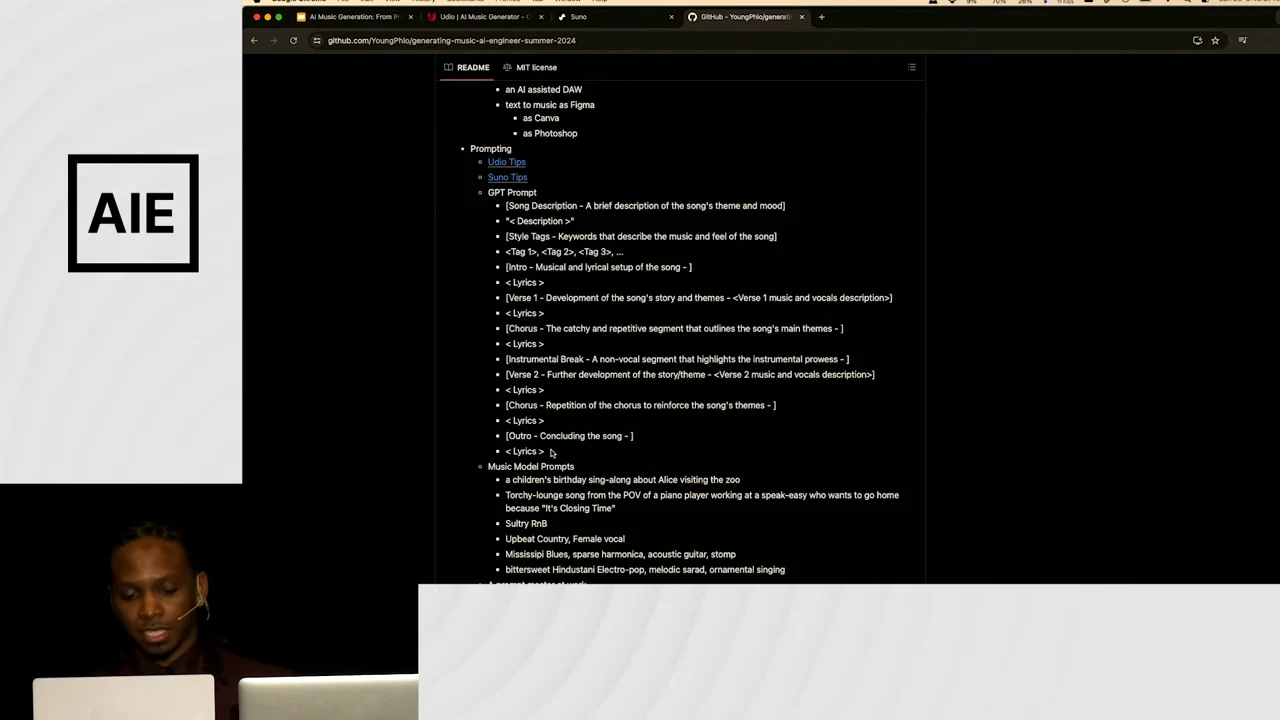Image resolution: width=1280 pixels, height=720 pixels.
Task: Click the github.com URL address bar
Action: click(451, 41)
